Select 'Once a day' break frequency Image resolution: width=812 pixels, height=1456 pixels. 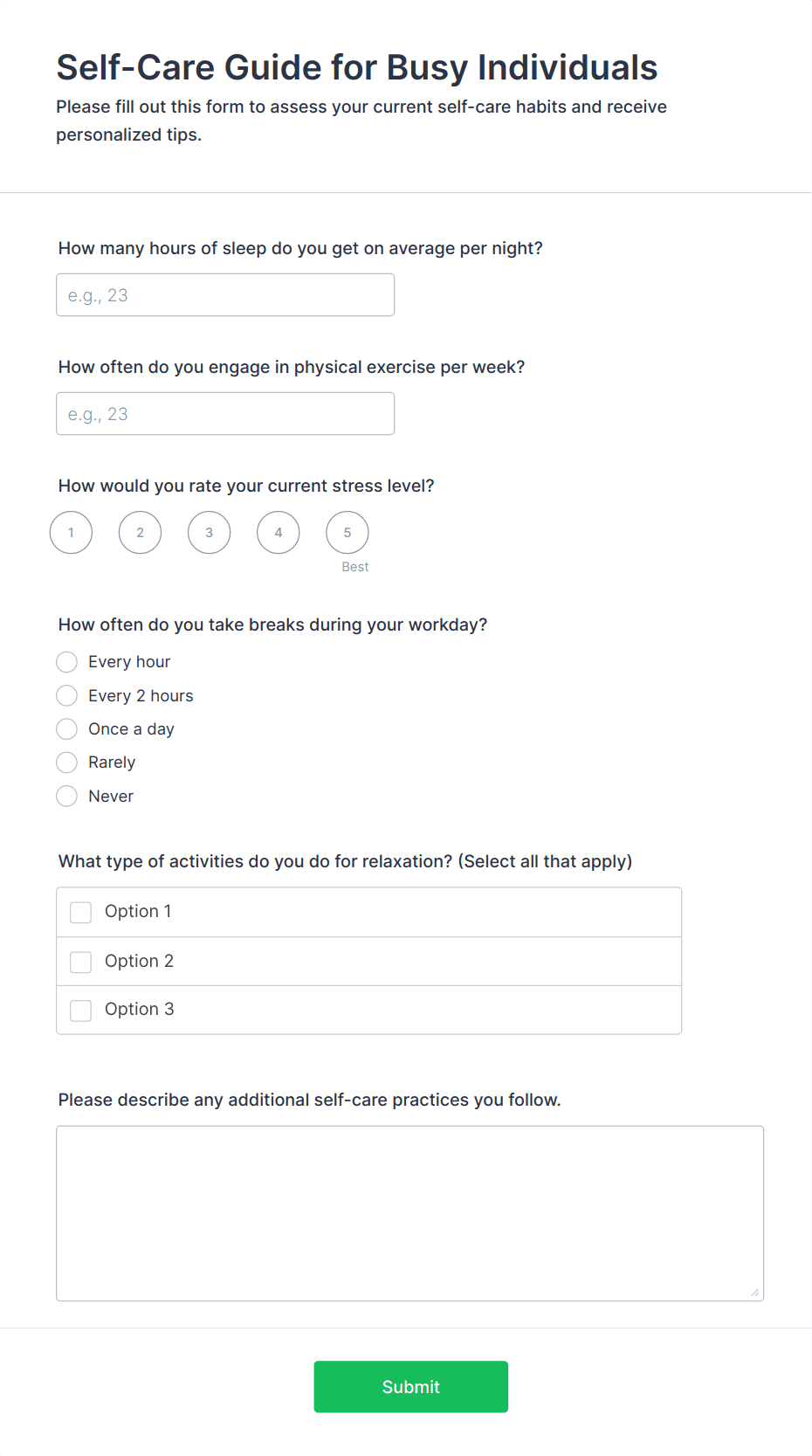(x=67, y=729)
